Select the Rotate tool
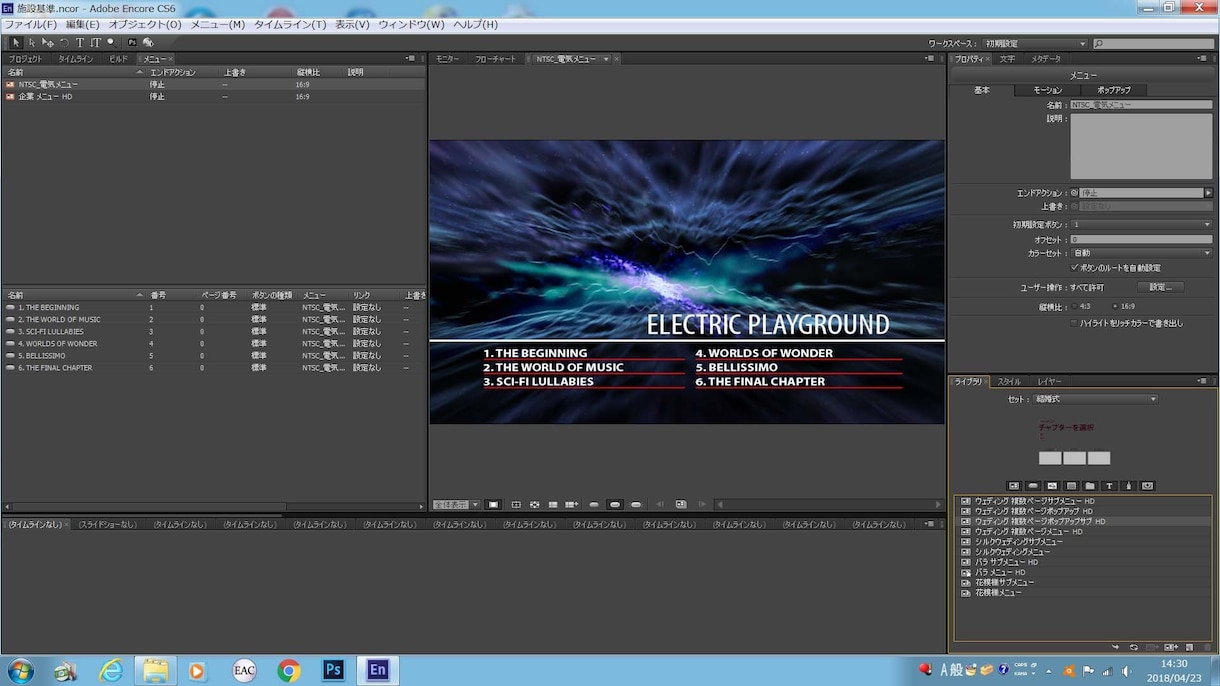The image size is (1220, 686). (x=64, y=43)
